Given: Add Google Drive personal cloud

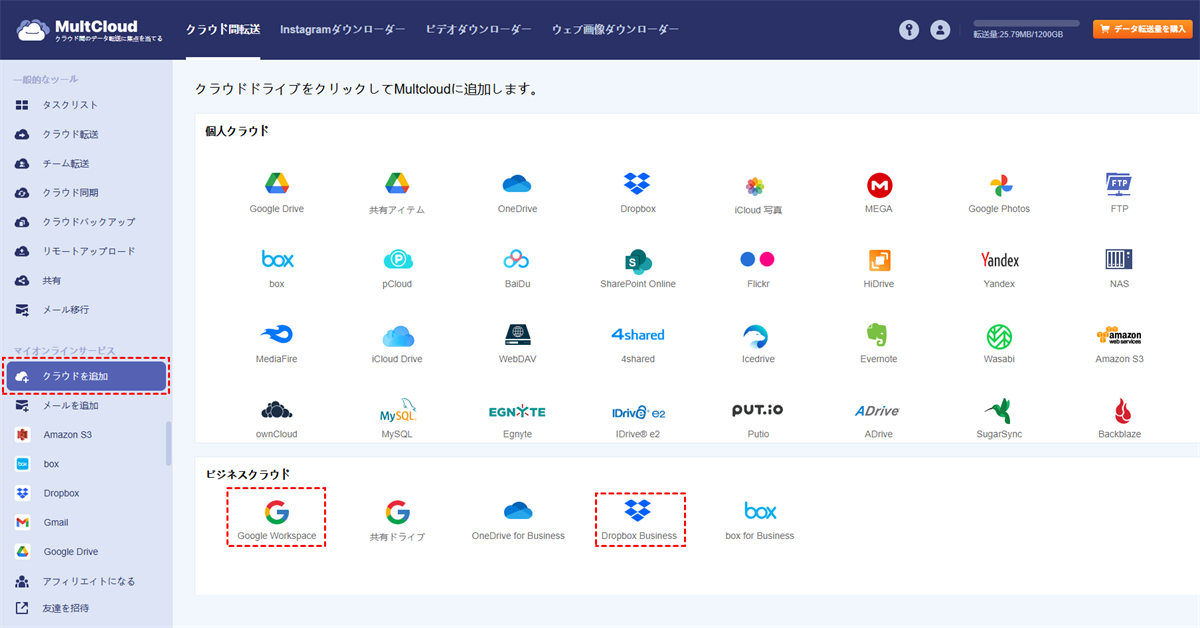Looking at the screenshot, I should tap(277, 184).
